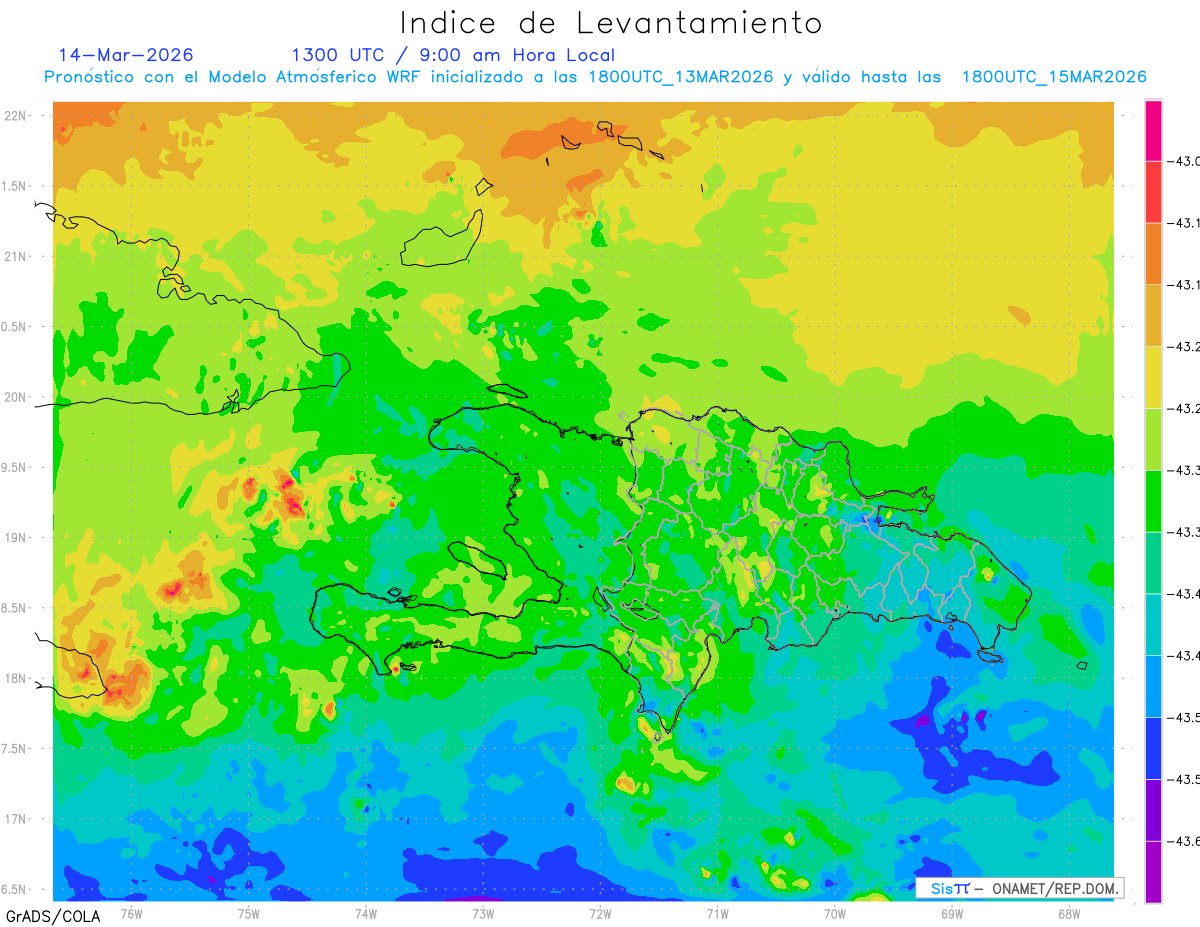Click the '19N' latitude label
Screen dimensions: 1200x927
click(x=17, y=538)
